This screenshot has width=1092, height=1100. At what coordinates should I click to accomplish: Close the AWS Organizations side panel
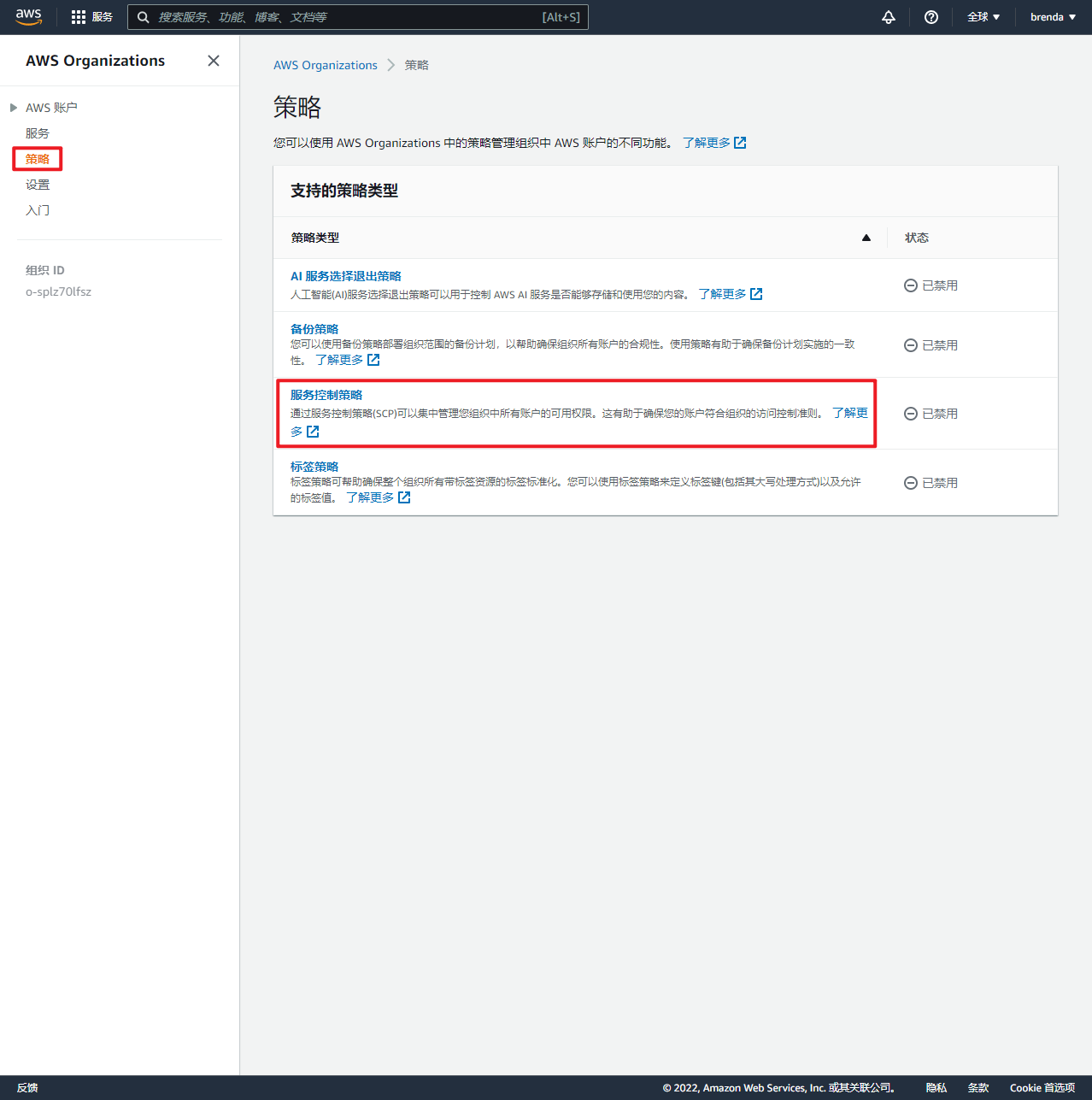(214, 61)
